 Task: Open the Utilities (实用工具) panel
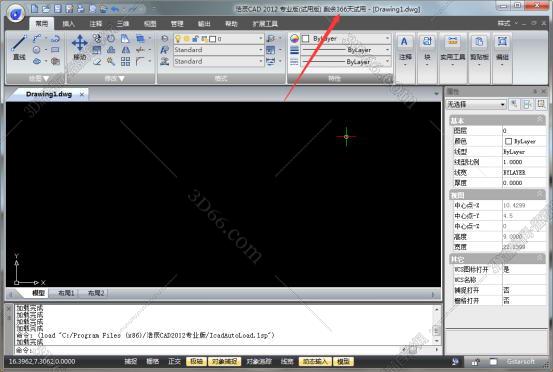tap(452, 51)
